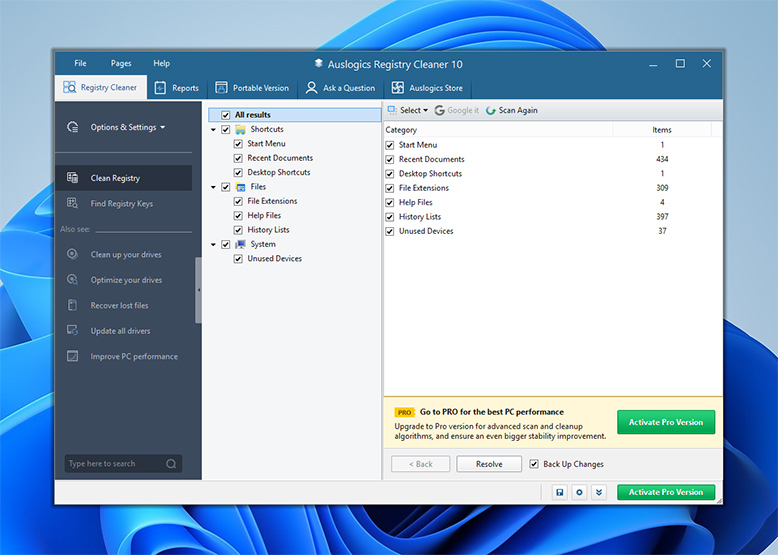
Task: Click the Improve PC performance icon
Action: click(72, 356)
